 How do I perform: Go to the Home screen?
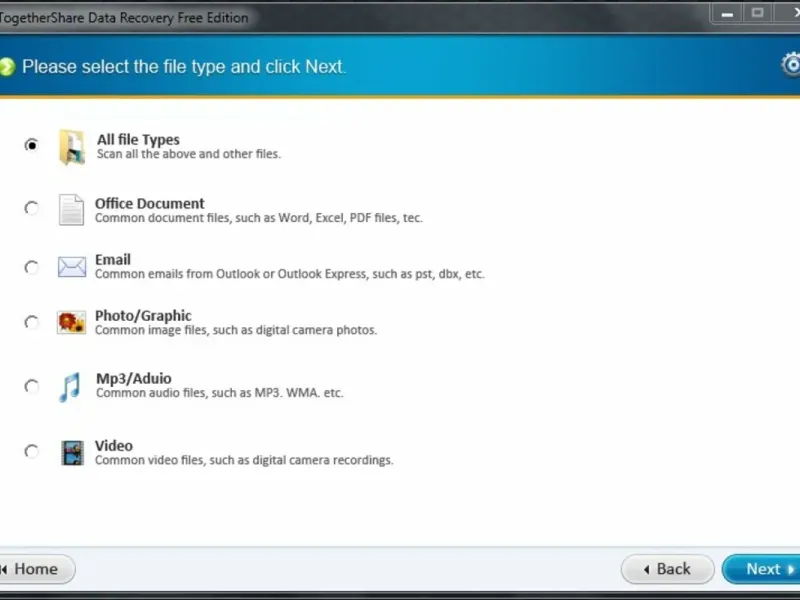[37, 569]
